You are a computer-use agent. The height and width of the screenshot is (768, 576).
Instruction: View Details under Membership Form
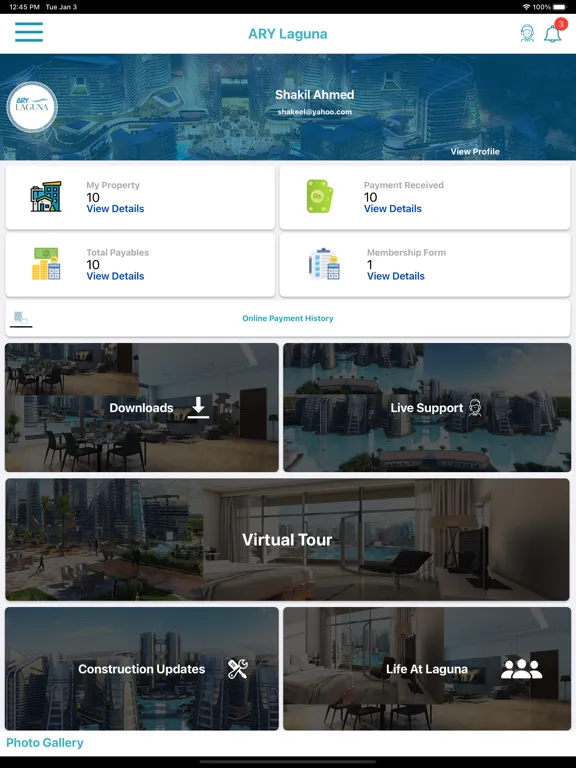pyautogui.click(x=396, y=276)
